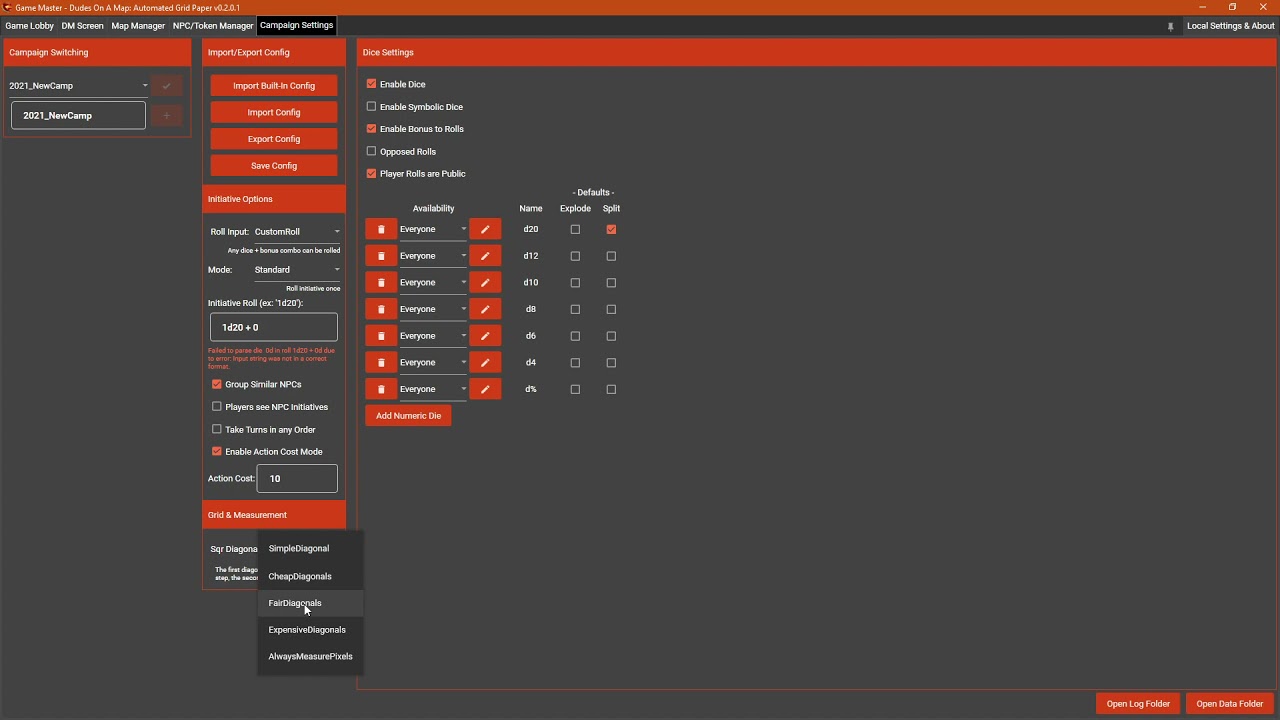Delete the d4 die row

click(380, 363)
